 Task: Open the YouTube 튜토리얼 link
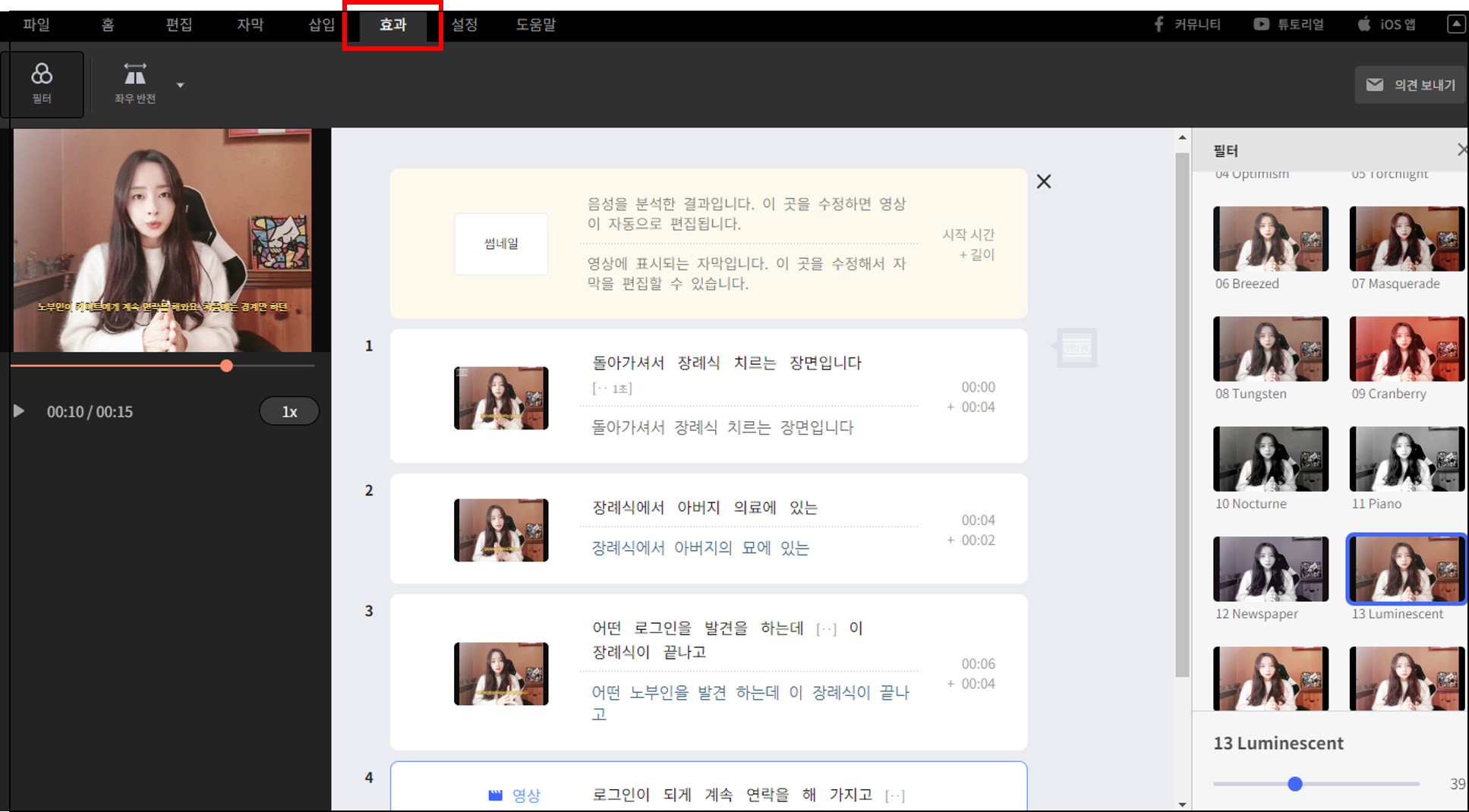coord(1288,24)
